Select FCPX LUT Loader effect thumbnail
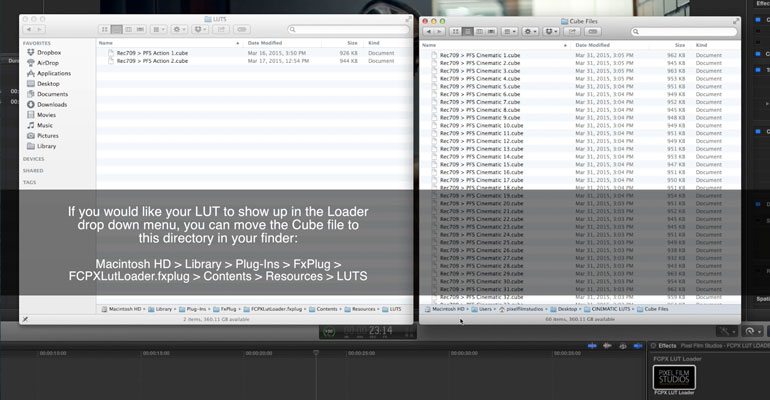 tap(674, 377)
